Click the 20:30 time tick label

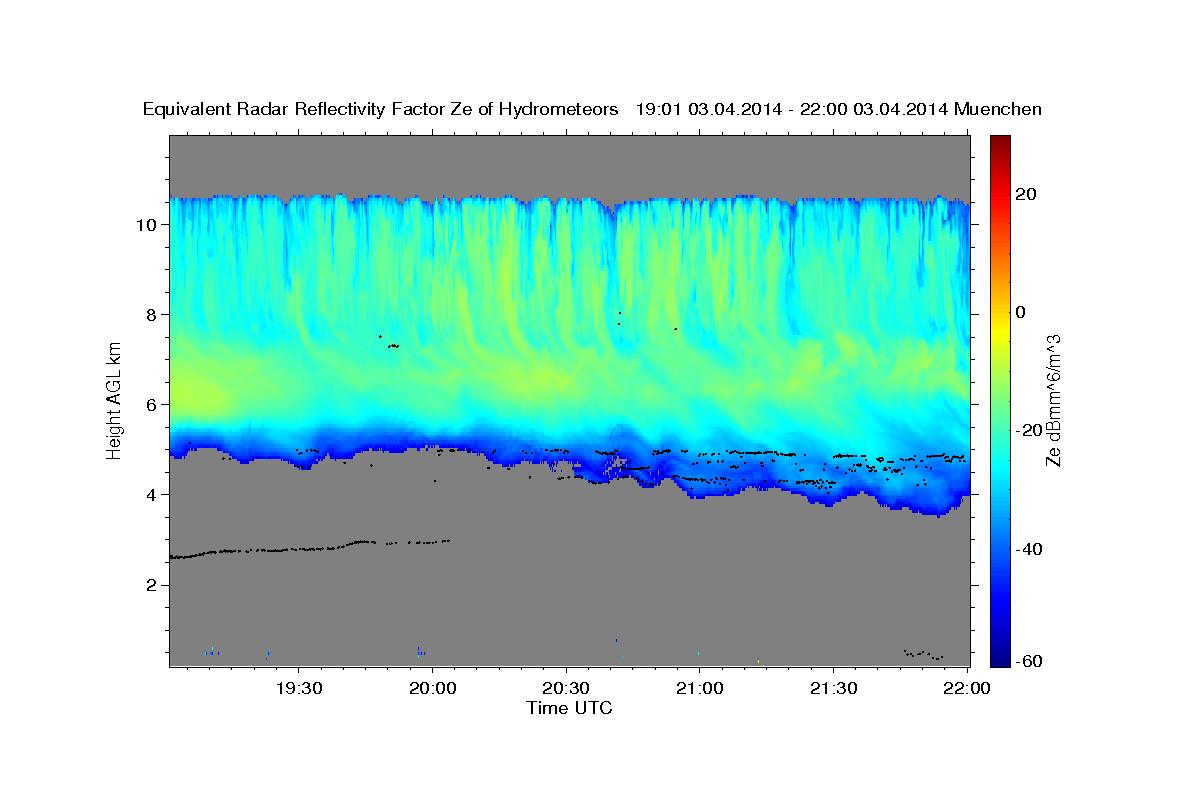[566, 688]
